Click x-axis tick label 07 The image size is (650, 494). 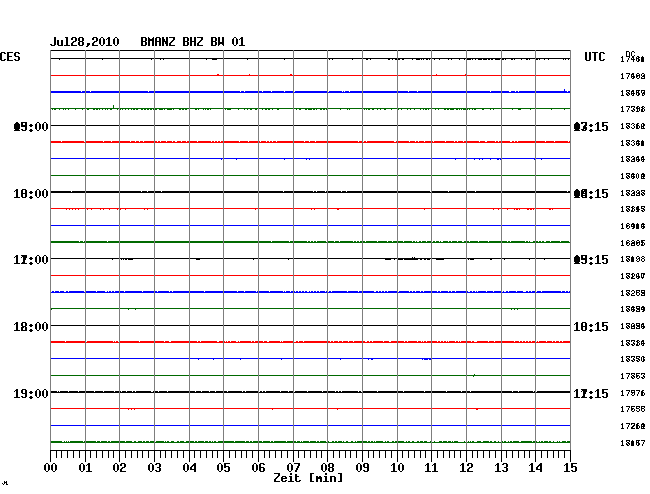[x=293, y=467]
